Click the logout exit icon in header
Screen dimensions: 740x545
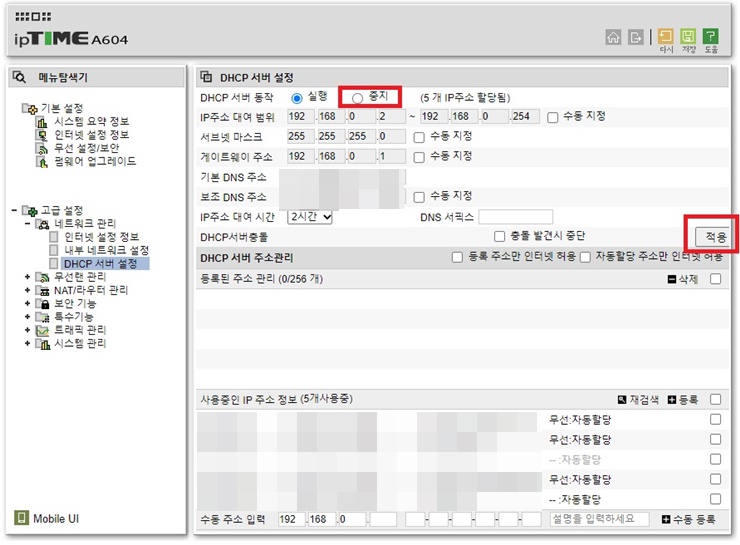tap(636, 37)
